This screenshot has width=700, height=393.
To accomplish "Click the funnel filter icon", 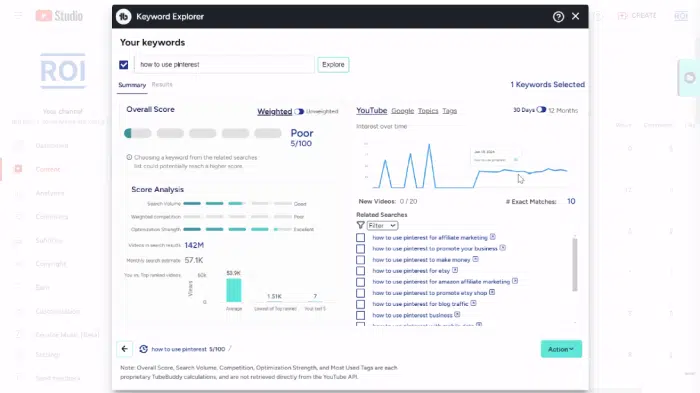I will tap(360, 226).
